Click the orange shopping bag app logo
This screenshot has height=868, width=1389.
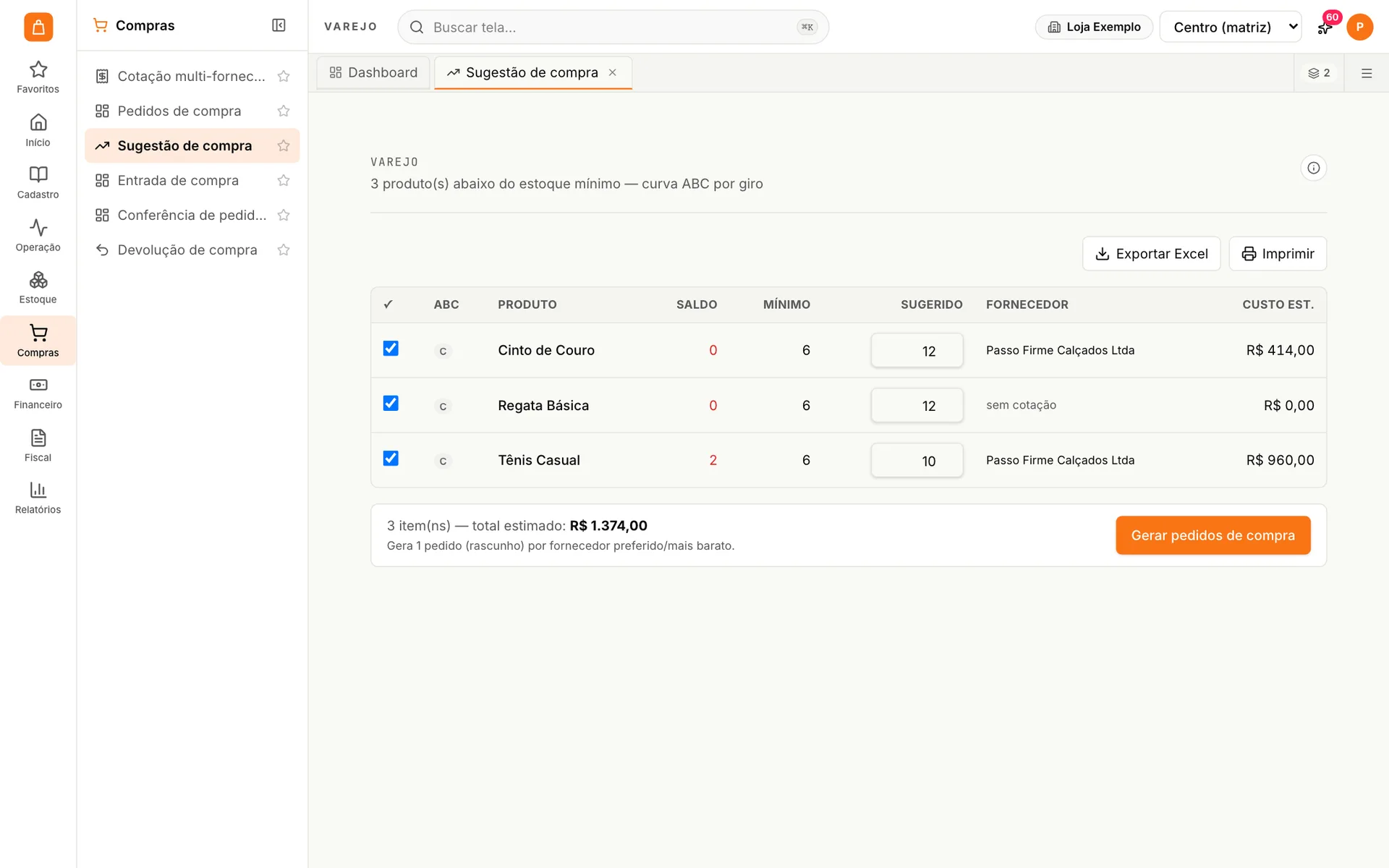(38, 27)
